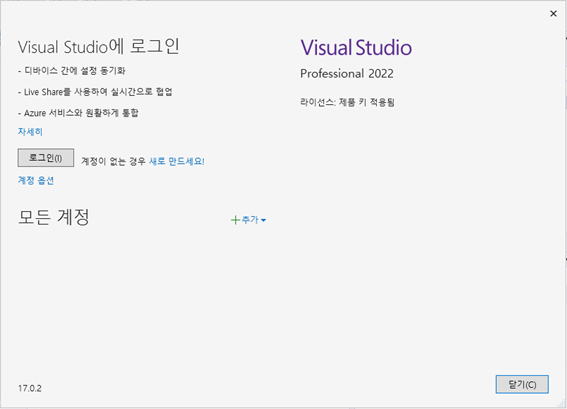The height and width of the screenshot is (409, 567).
Task: Expand the +추가 add account dropdown
Action: (249, 220)
